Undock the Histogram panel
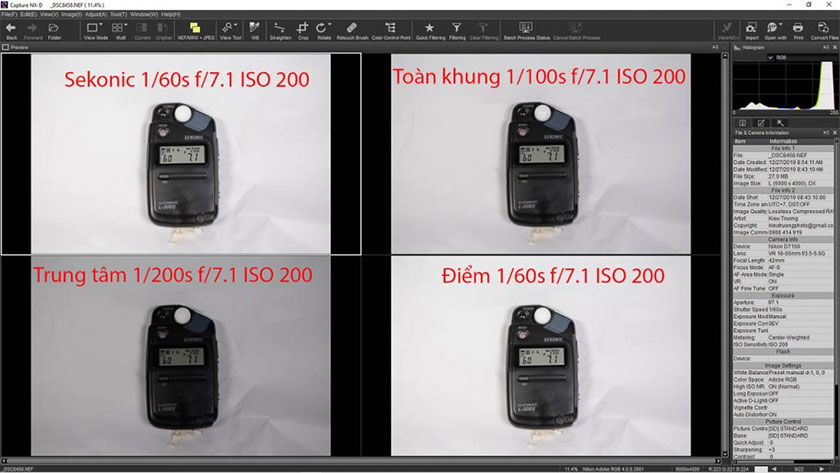The width and height of the screenshot is (840, 473). pyautogui.click(x=826, y=47)
